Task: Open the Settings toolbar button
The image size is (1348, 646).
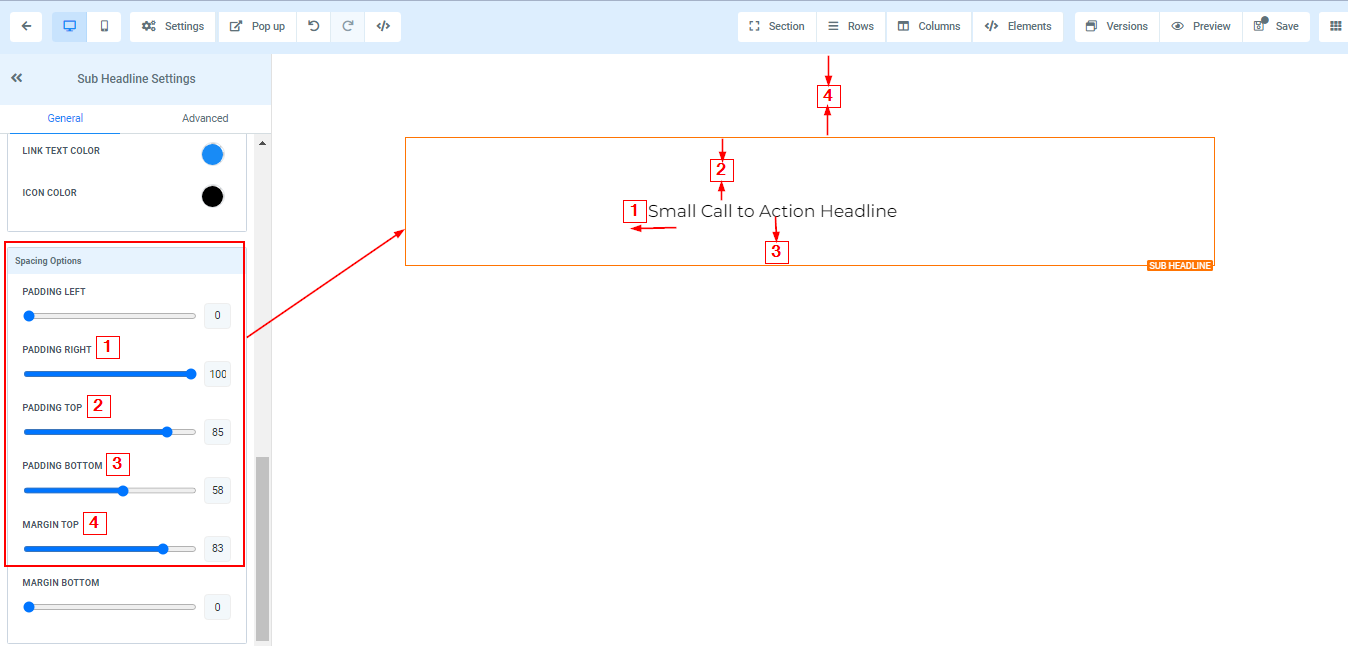Action: coord(173,26)
